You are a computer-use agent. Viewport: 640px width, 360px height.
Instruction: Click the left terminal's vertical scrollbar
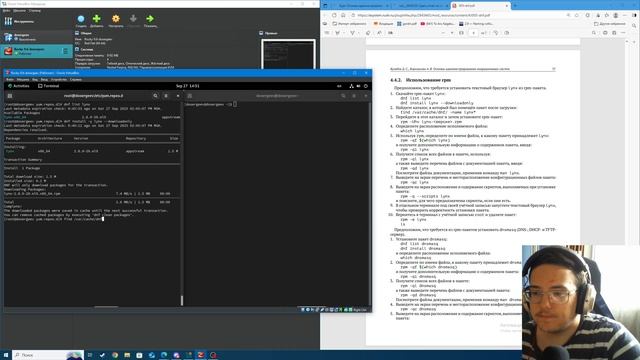coord(182,300)
